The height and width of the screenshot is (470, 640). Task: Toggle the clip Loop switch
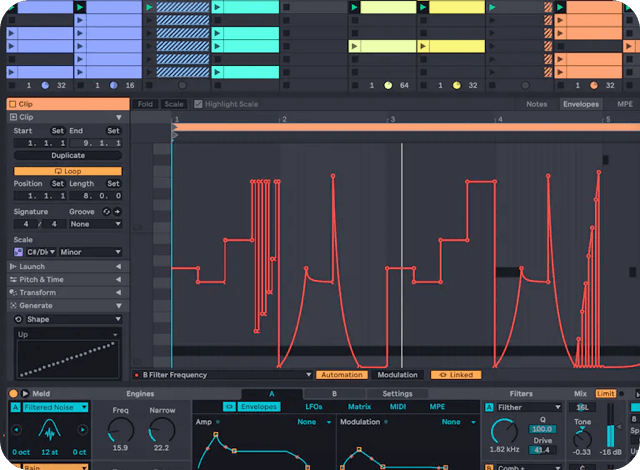click(67, 171)
